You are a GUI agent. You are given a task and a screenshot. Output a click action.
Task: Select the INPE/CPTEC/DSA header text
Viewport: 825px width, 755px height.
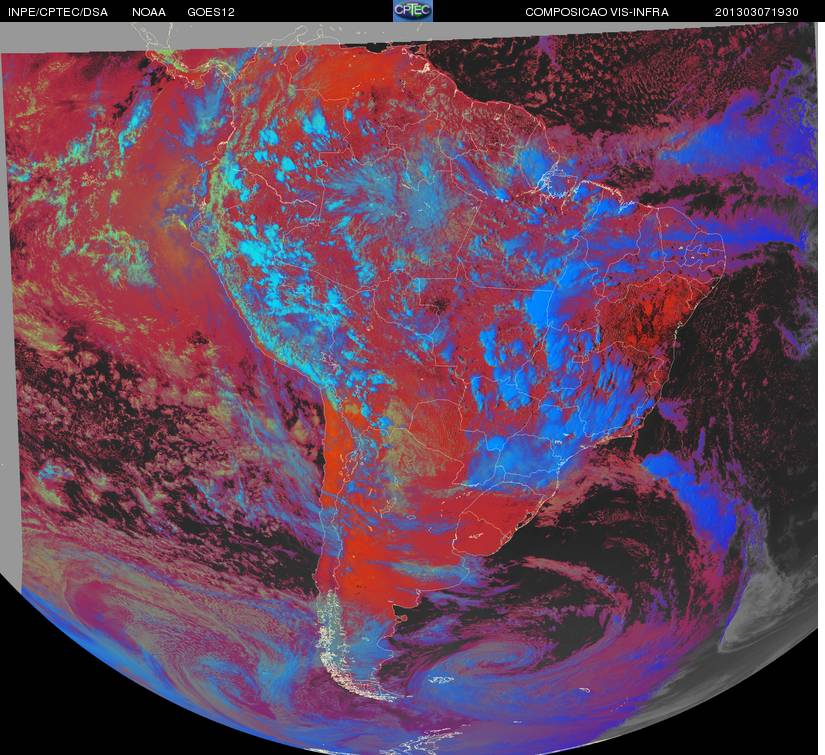point(58,12)
